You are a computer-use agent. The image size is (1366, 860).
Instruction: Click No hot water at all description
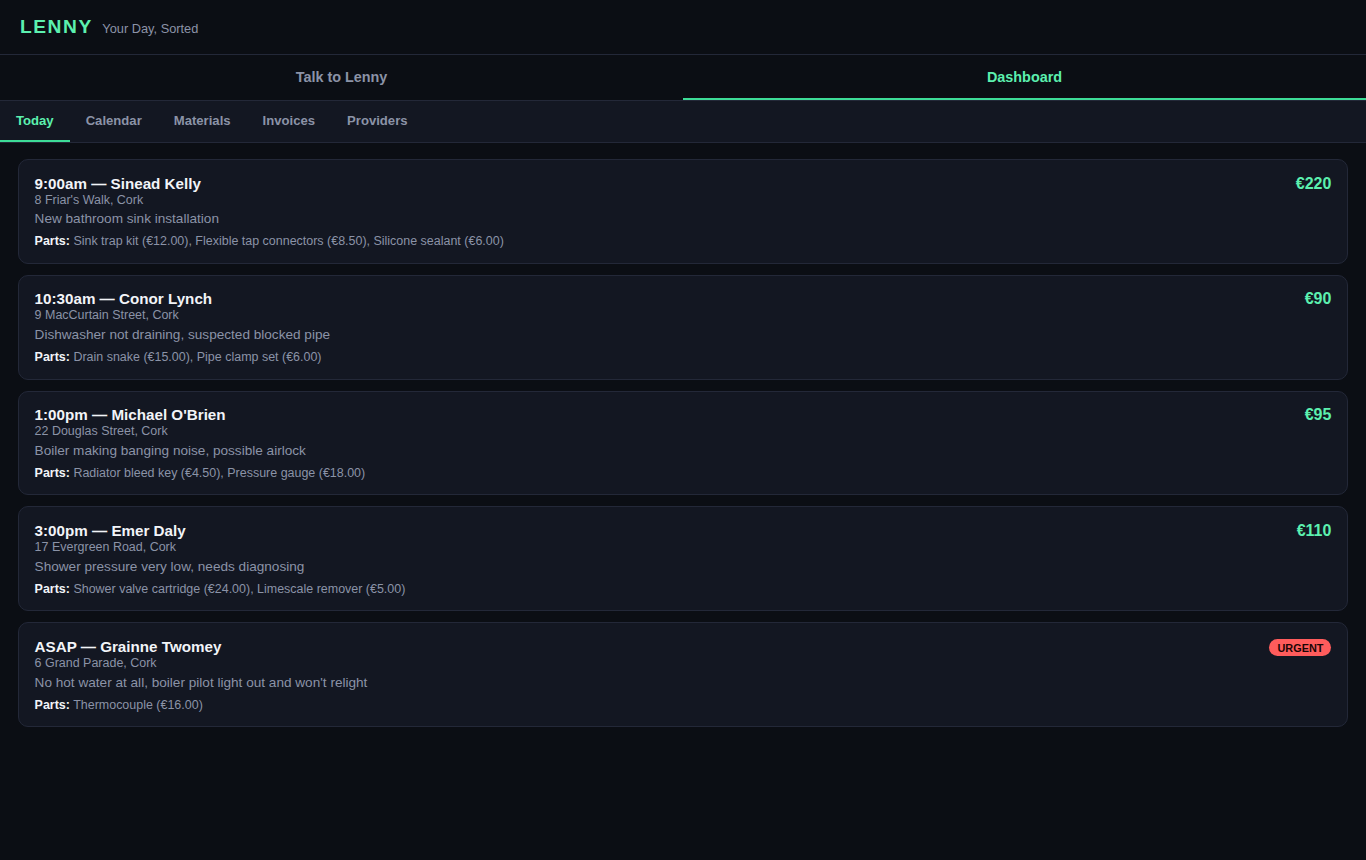pyautogui.click(x=201, y=683)
